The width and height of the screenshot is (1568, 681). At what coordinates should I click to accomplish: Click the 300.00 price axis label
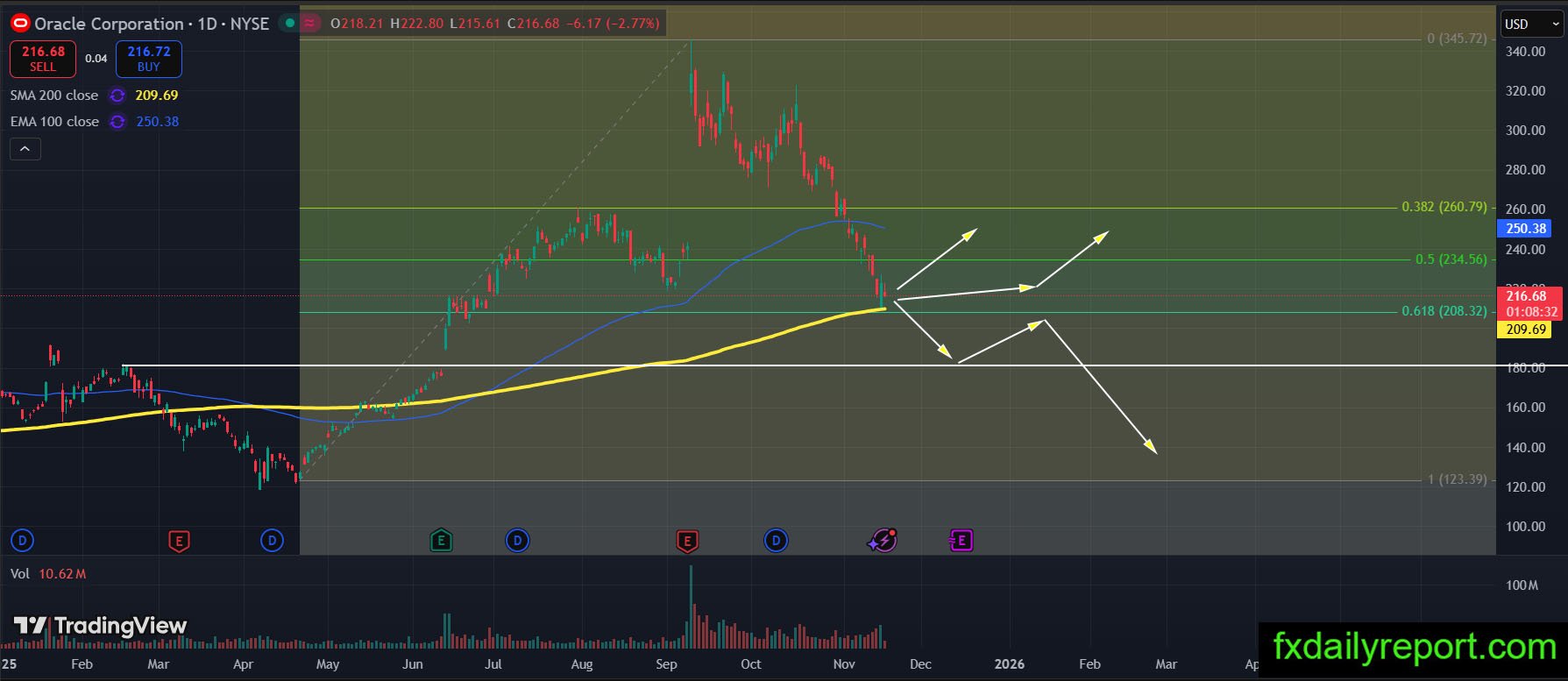pyautogui.click(x=1525, y=131)
